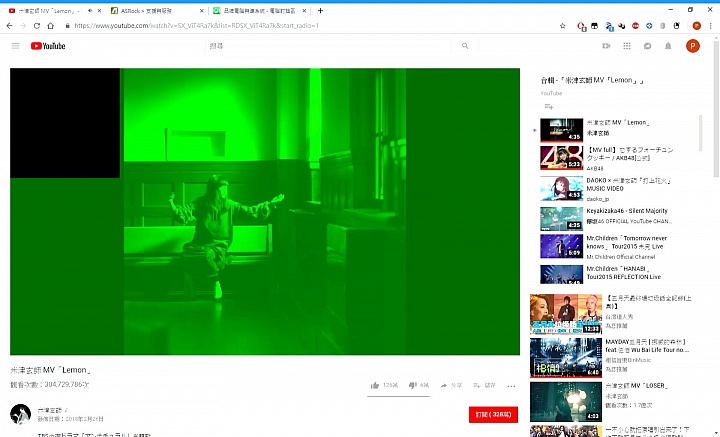Image resolution: width=720 pixels, height=437 pixels.
Task: Click the blue round extension icon
Action: point(649,26)
